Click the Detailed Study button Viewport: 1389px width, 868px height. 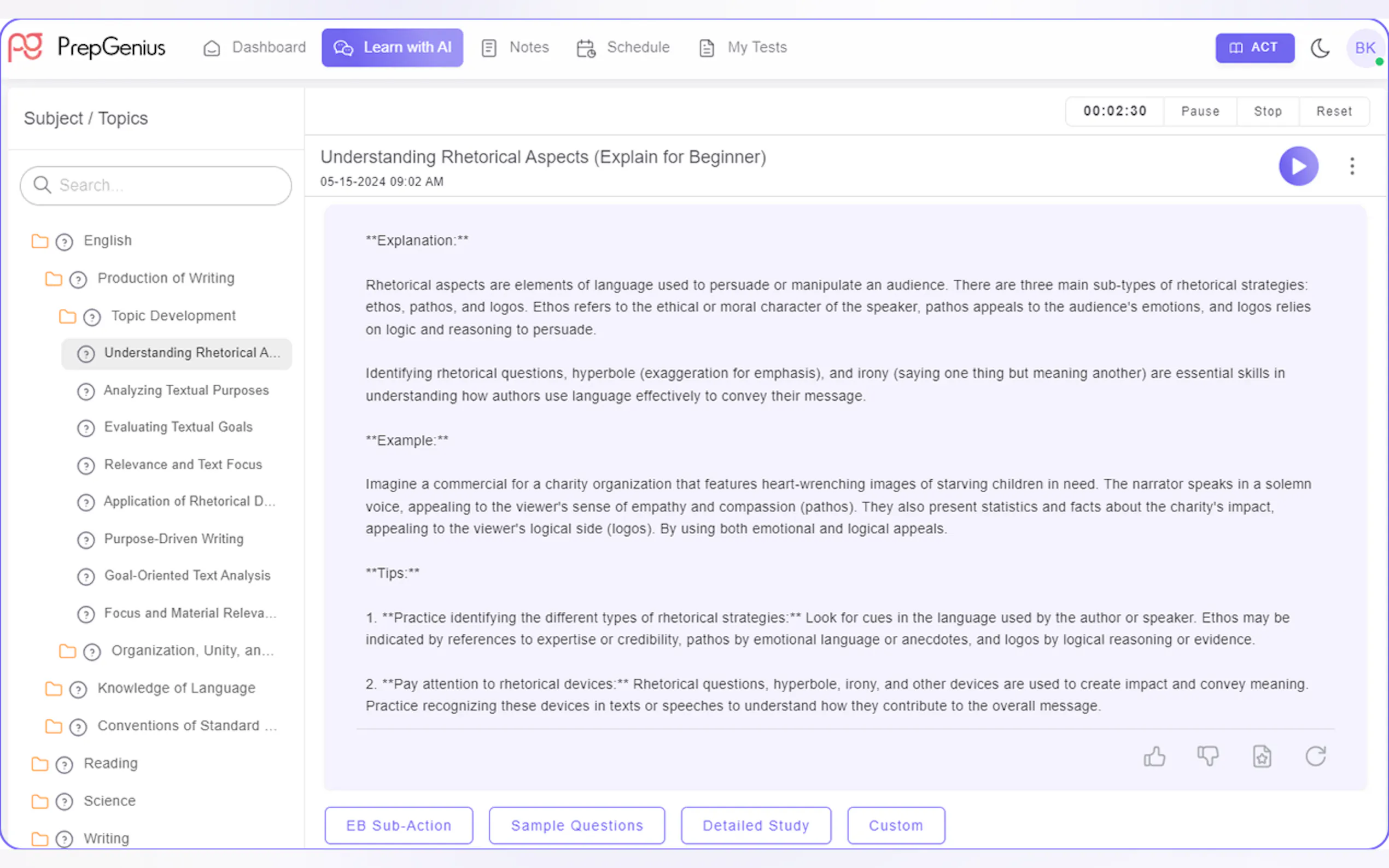pos(756,825)
